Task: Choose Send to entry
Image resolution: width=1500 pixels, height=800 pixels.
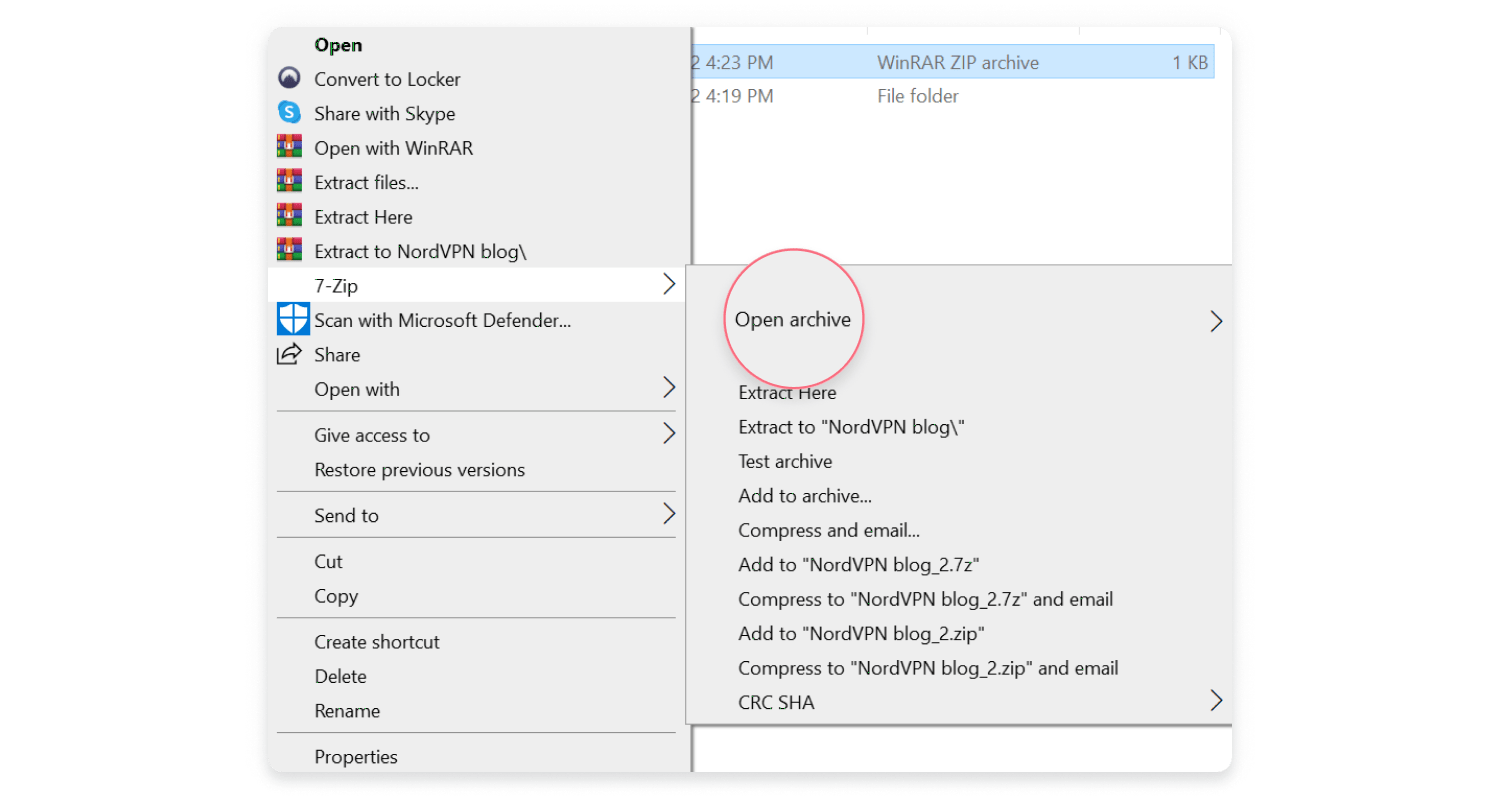Action: click(x=346, y=515)
